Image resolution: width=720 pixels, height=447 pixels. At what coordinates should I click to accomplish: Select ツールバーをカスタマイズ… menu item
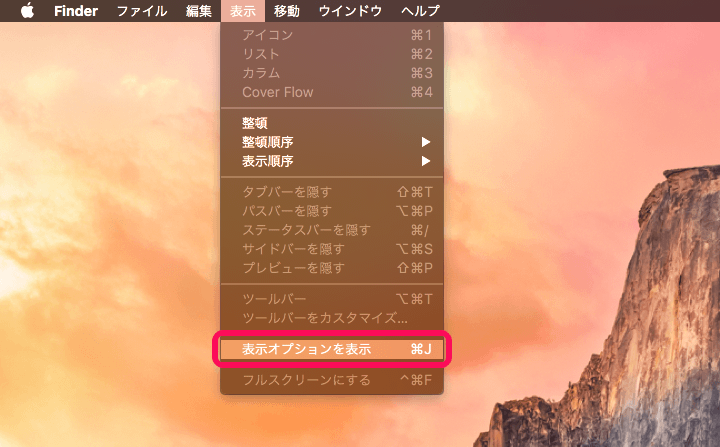pyautogui.click(x=332, y=318)
